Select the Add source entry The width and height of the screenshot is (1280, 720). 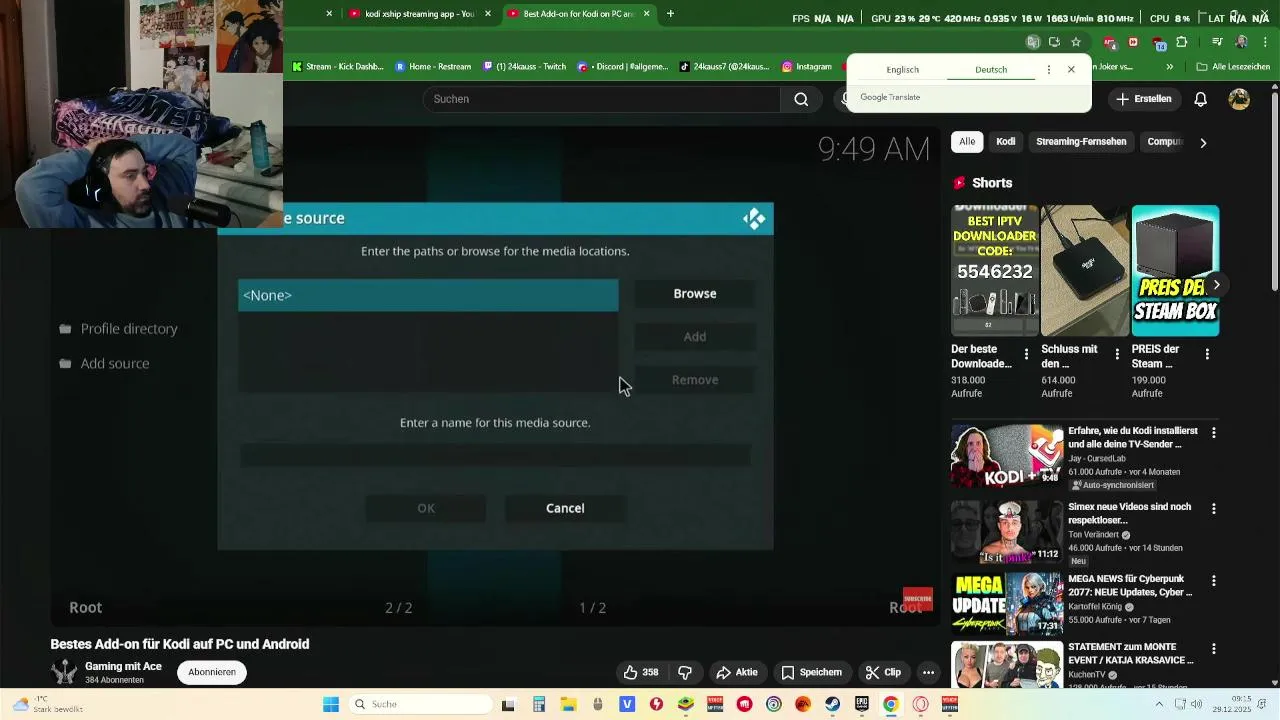click(x=104, y=363)
